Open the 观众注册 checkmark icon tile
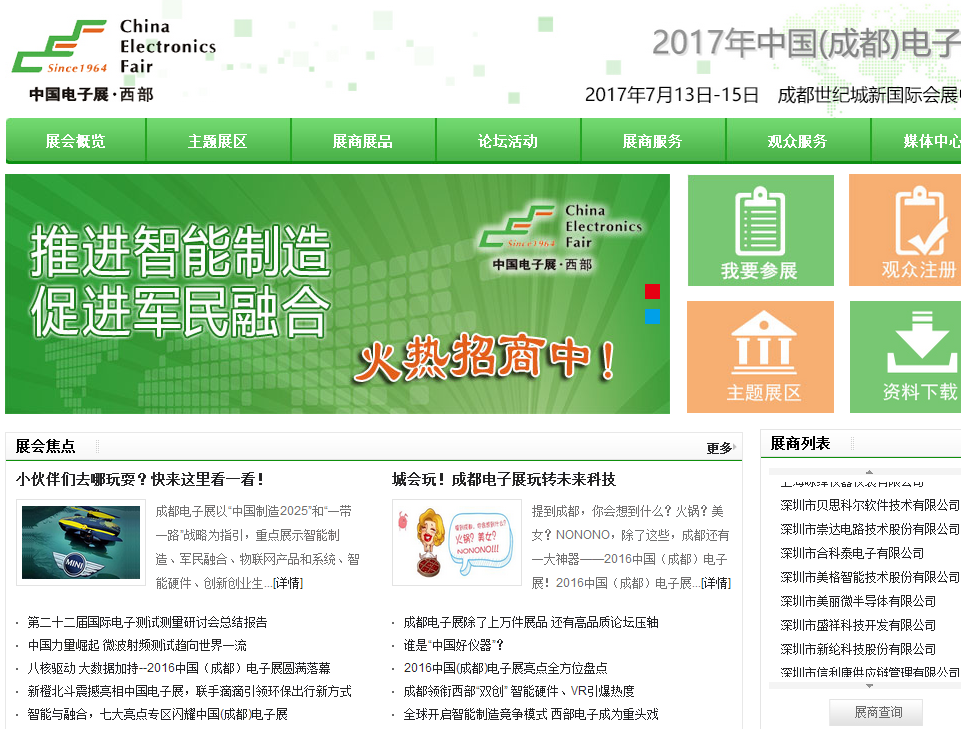This screenshot has height=729, width=961. [x=905, y=231]
